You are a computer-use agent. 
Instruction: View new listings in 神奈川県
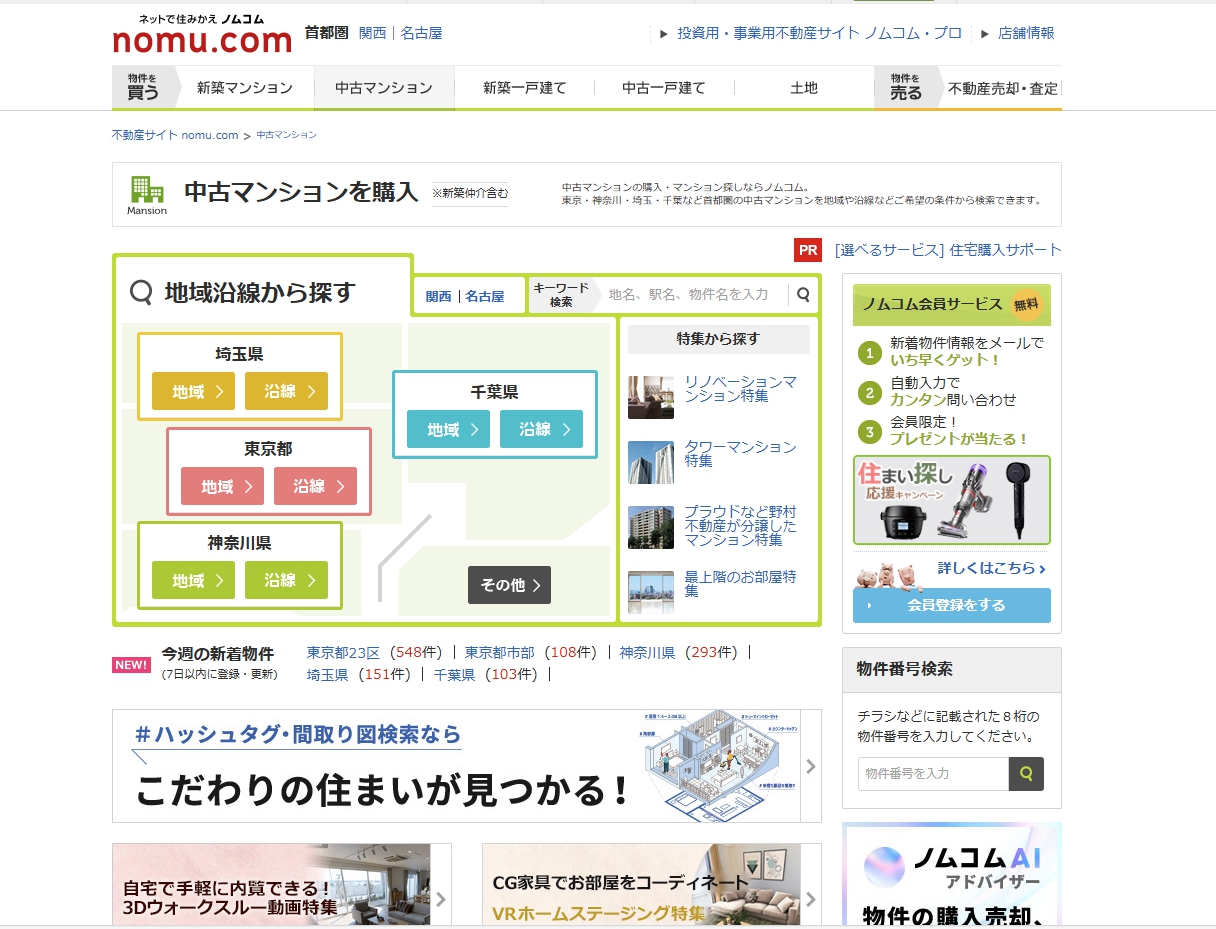click(x=647, y=653)
